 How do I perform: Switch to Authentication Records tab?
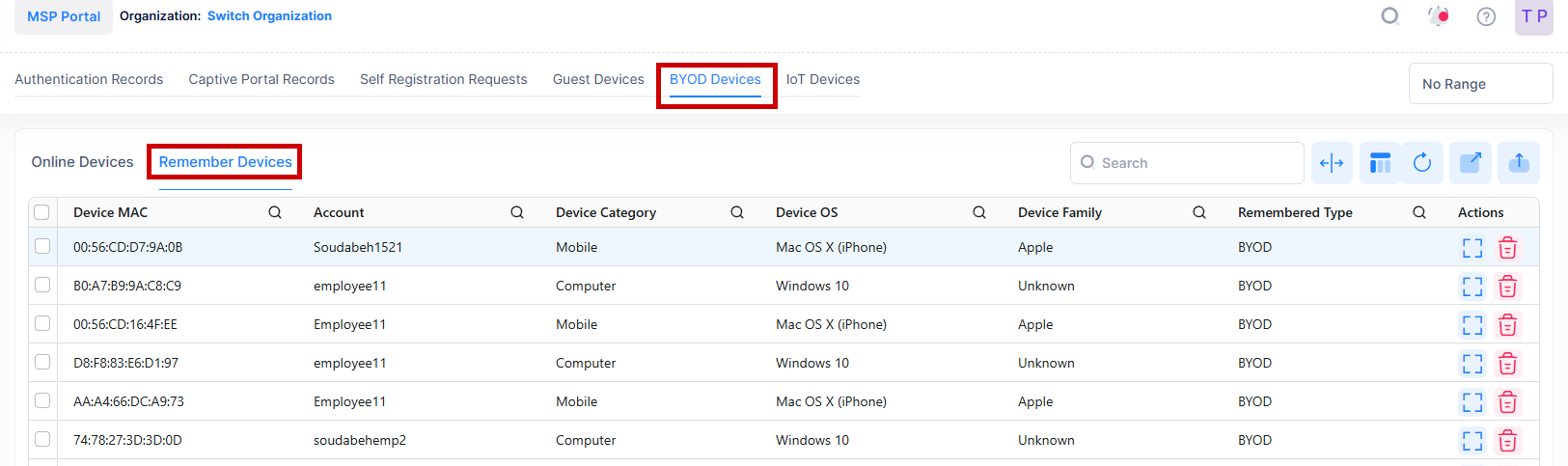point(89,79)
